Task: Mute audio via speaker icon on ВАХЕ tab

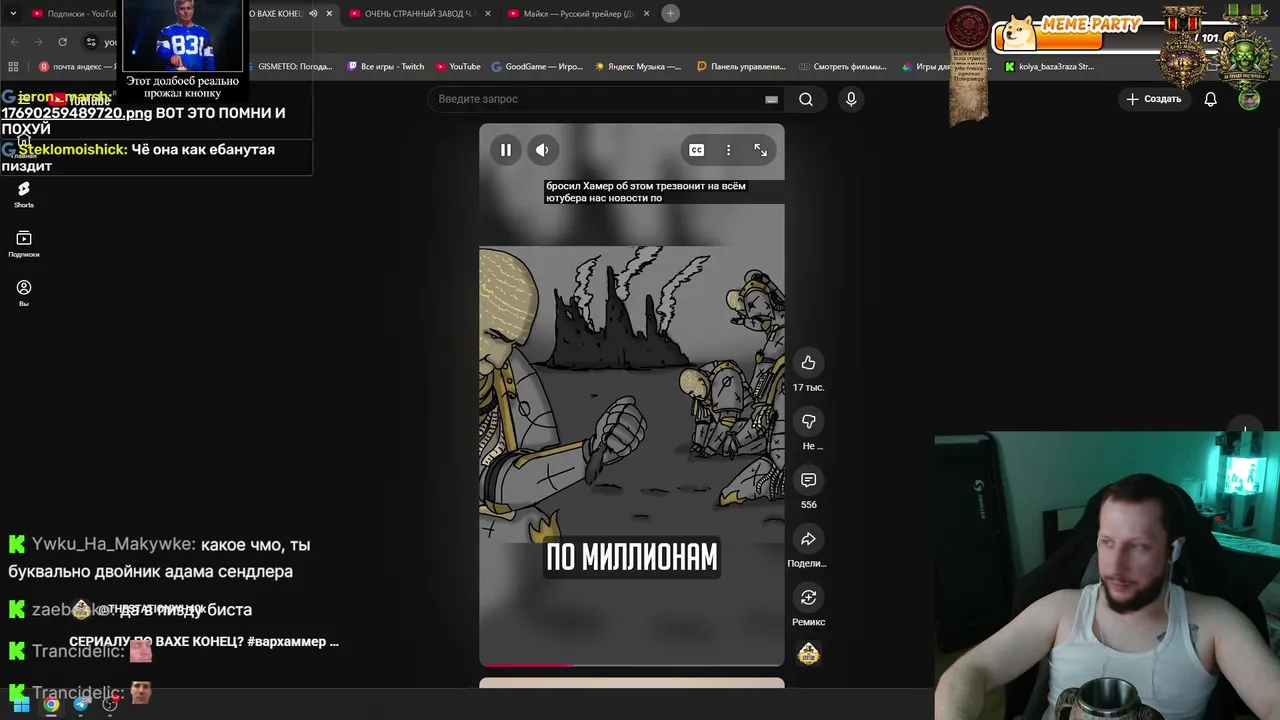Action: (313, 14)
